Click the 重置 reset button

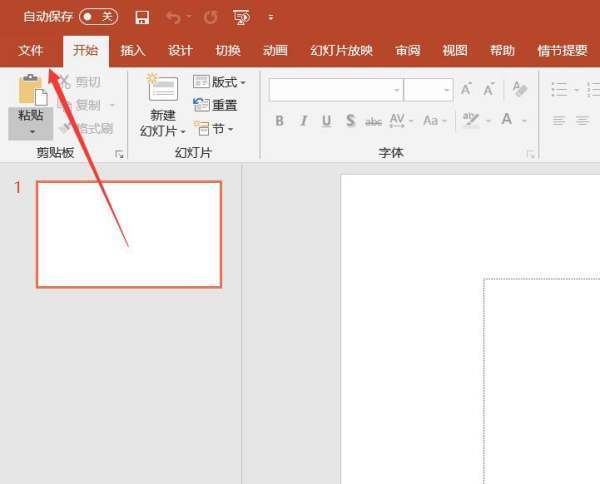click(216, 105)
